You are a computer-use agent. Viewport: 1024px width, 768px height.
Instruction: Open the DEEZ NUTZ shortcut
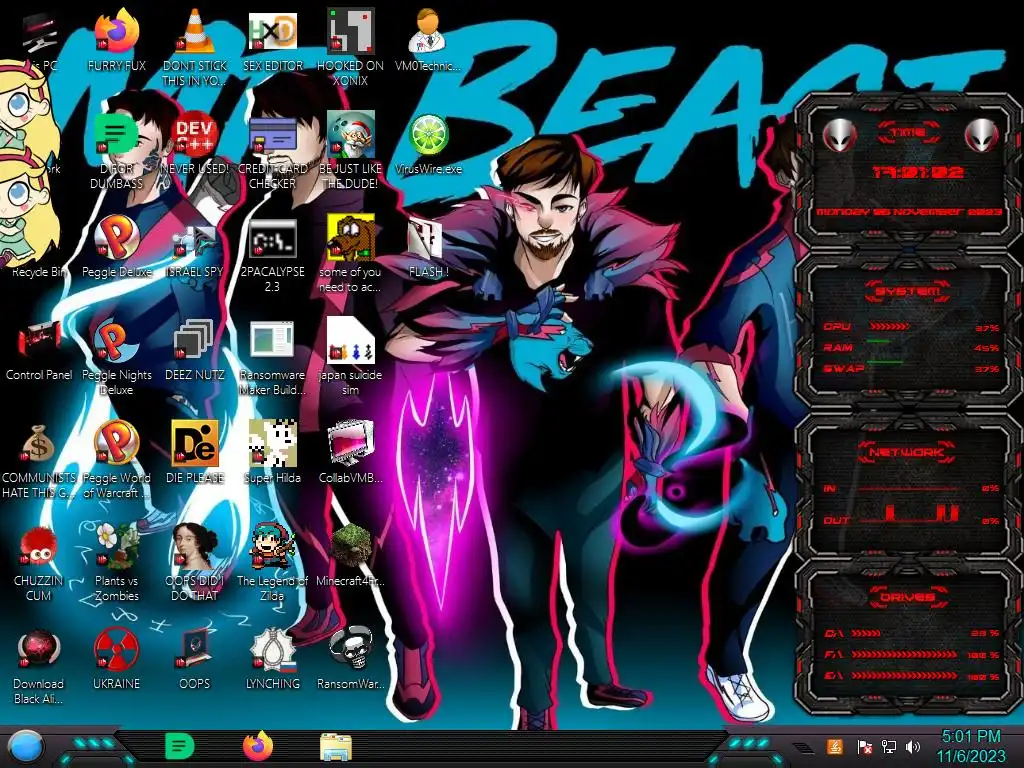point(195,341)
